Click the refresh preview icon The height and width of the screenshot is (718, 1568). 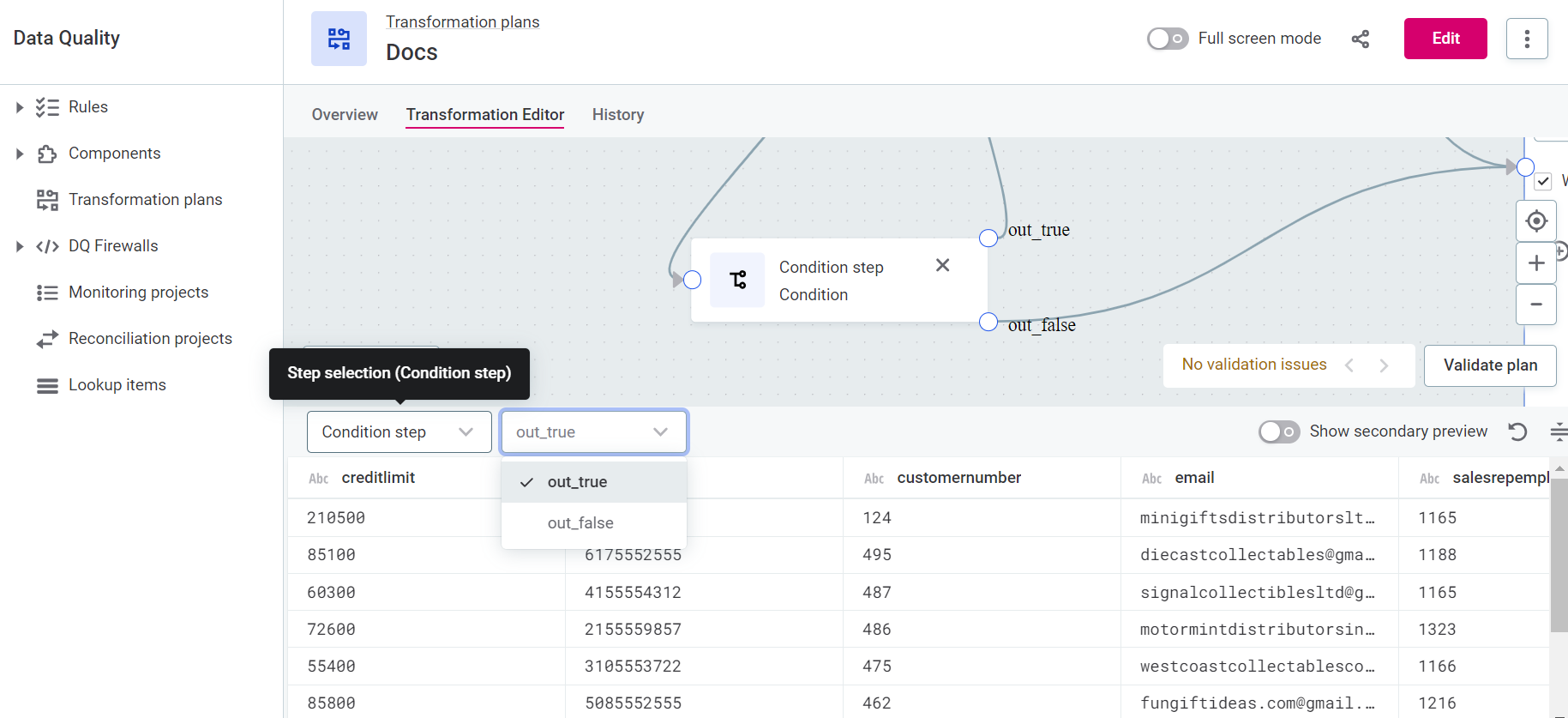click(1517, 431)
